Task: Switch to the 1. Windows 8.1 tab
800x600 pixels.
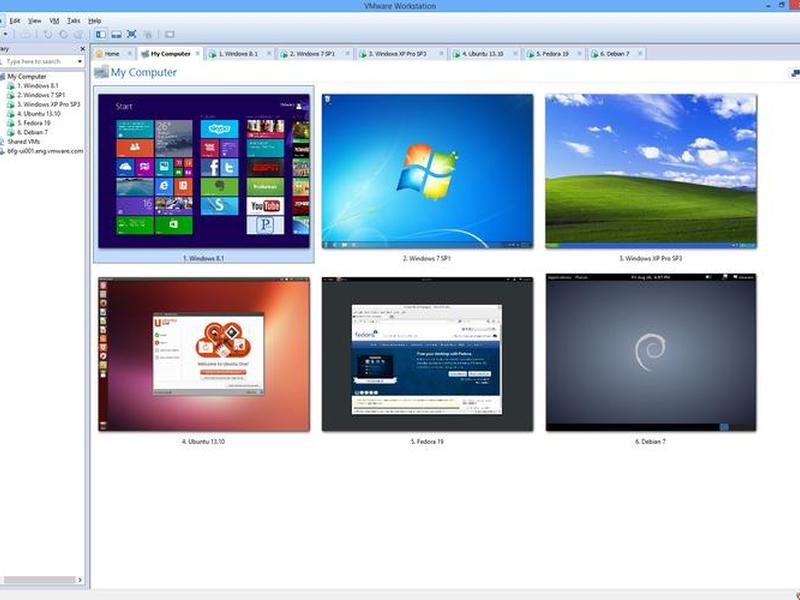Action: click(238, 54)
